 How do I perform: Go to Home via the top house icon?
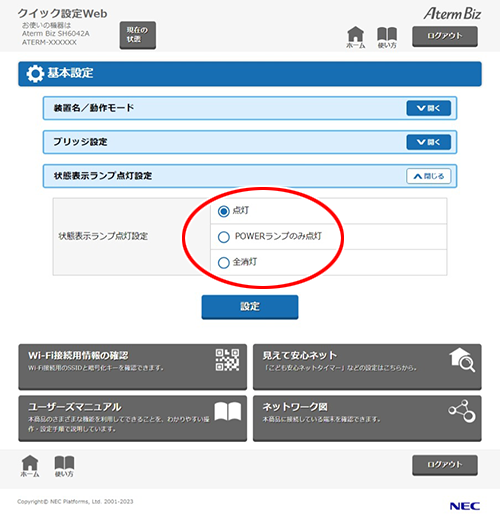pyautogui.click(x=356, y=38)
